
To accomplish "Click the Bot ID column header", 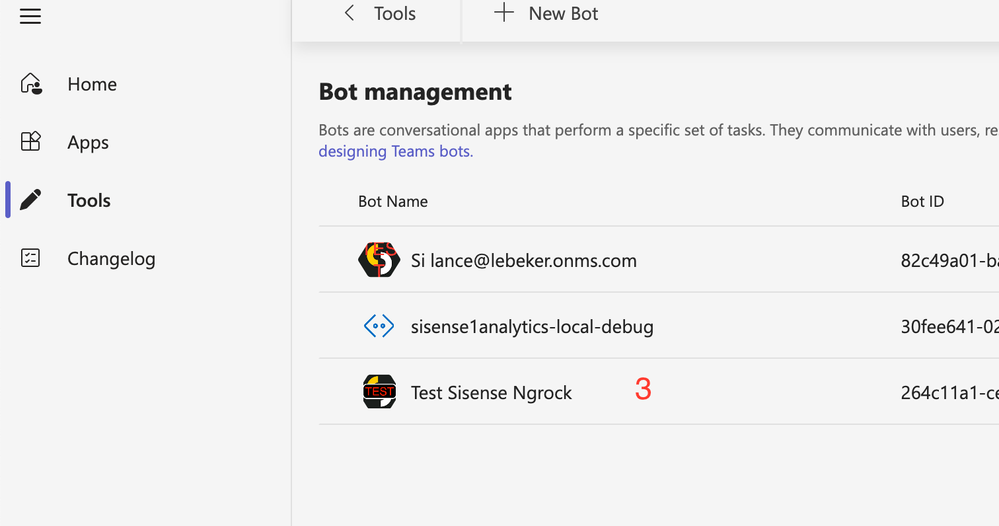I will coord(922,201).
